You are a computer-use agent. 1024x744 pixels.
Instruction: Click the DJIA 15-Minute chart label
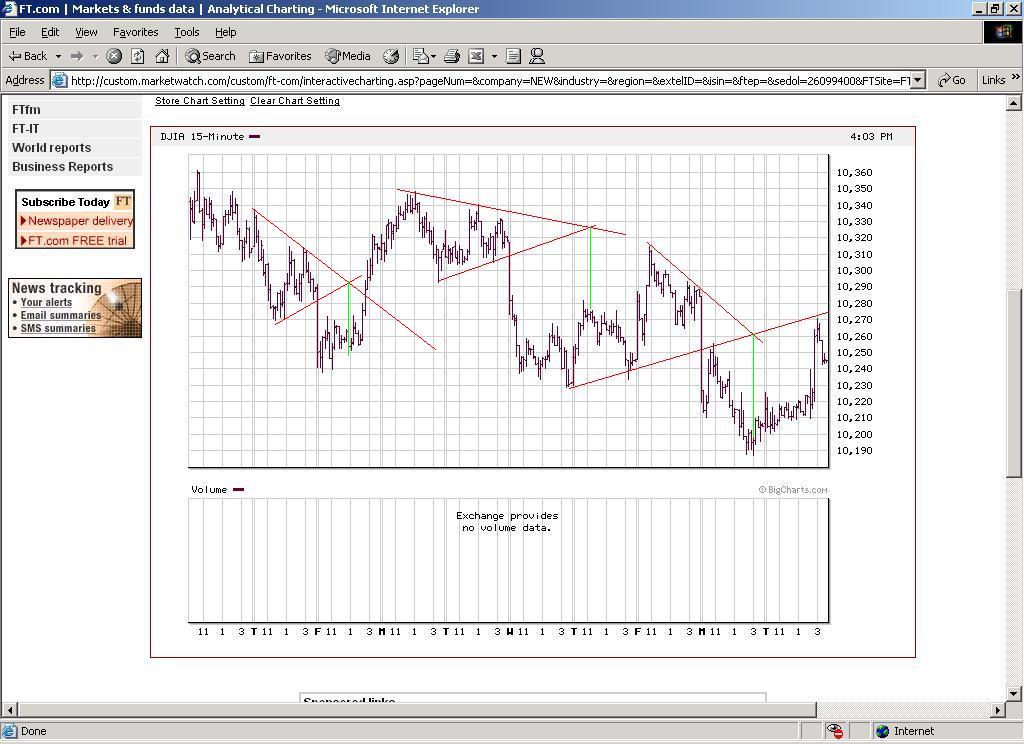pos(202,137)
